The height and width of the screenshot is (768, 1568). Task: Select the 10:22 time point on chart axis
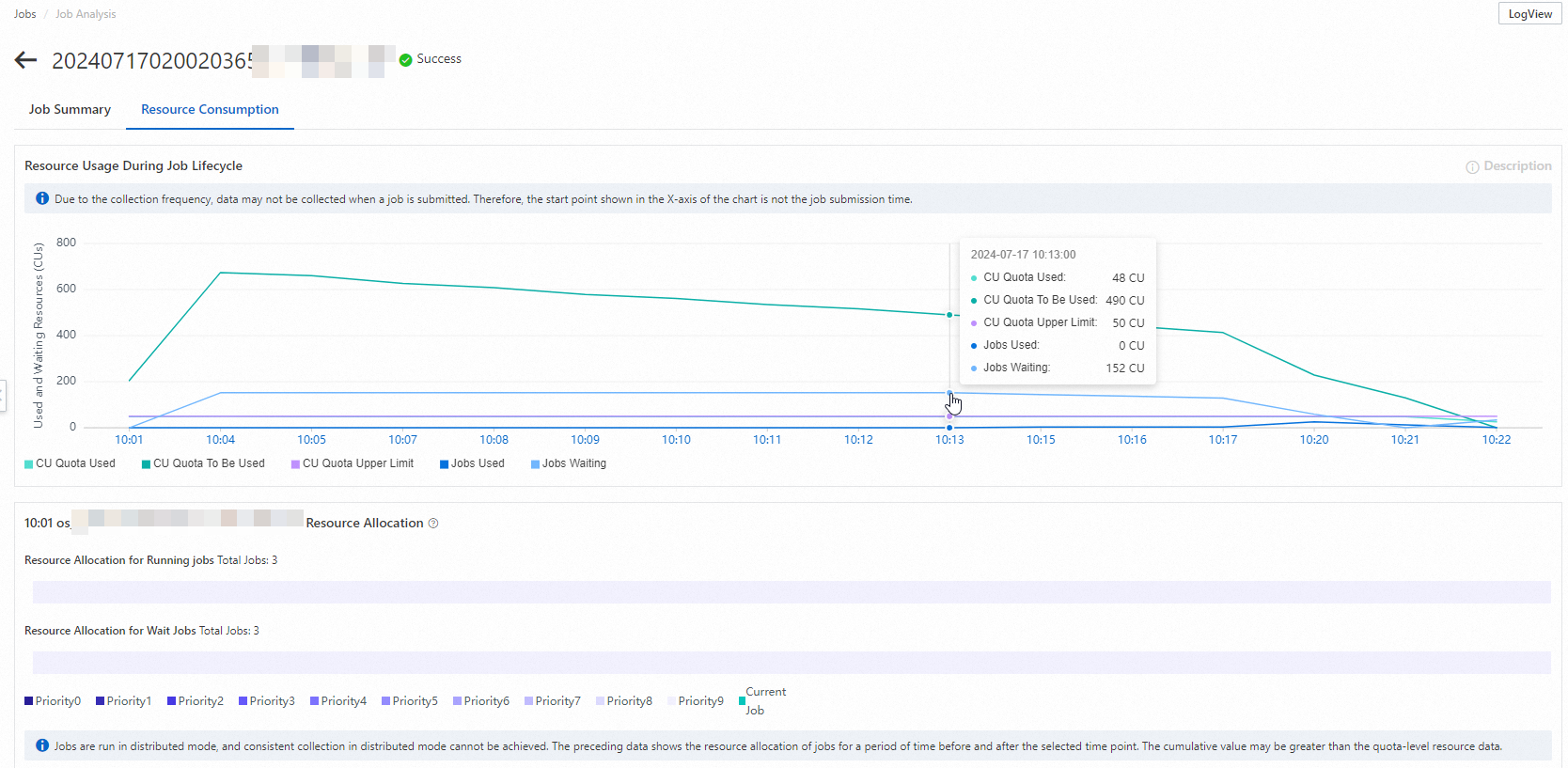(1497, 440)
